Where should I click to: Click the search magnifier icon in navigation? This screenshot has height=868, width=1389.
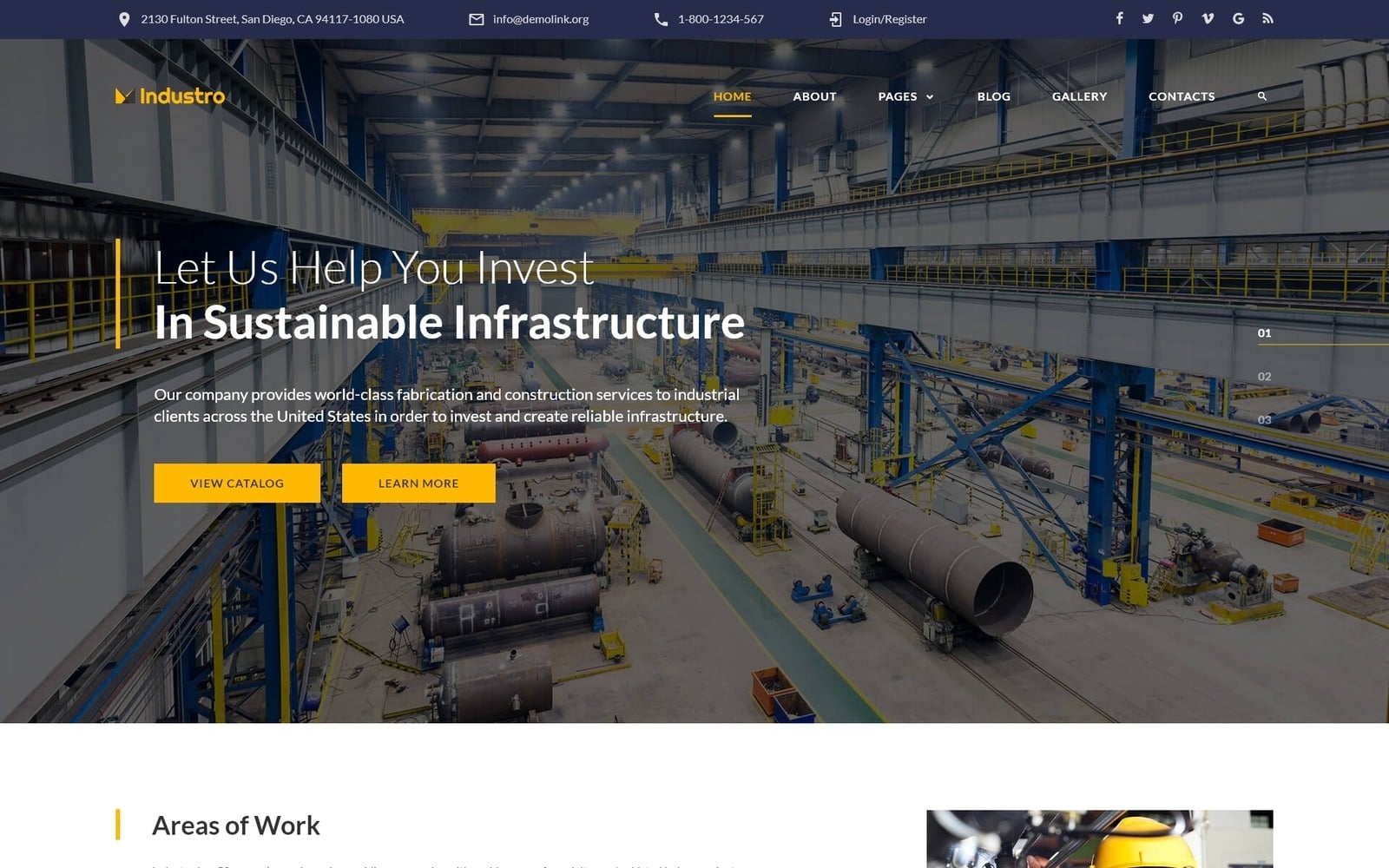(1261, 96)
